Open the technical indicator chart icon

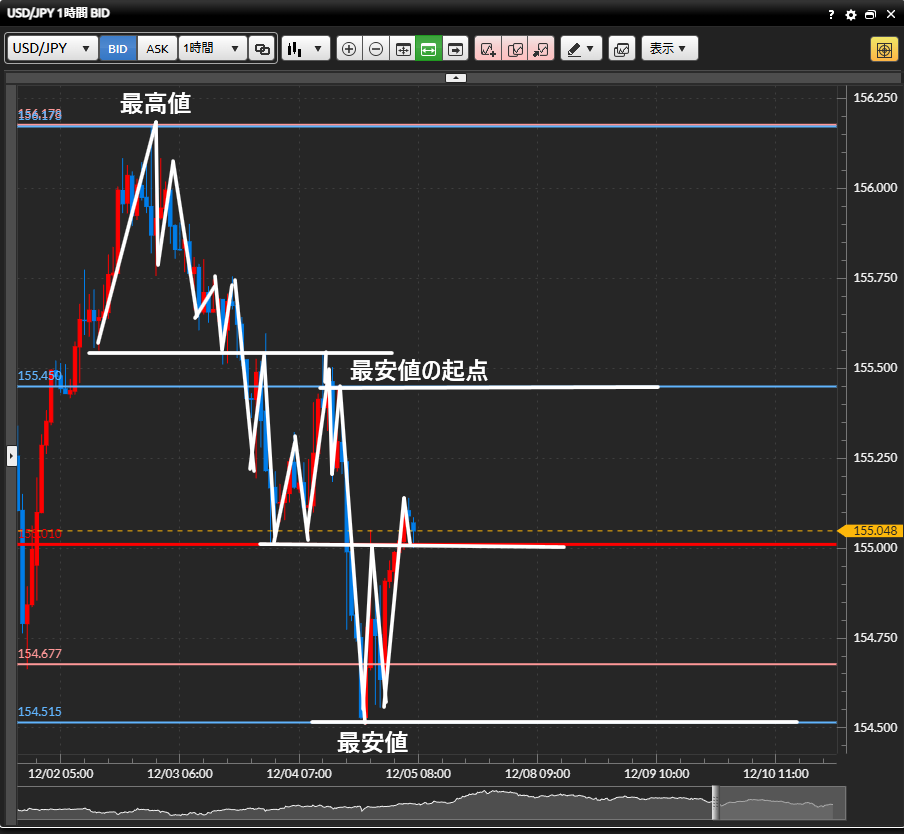tap(621, 48)
